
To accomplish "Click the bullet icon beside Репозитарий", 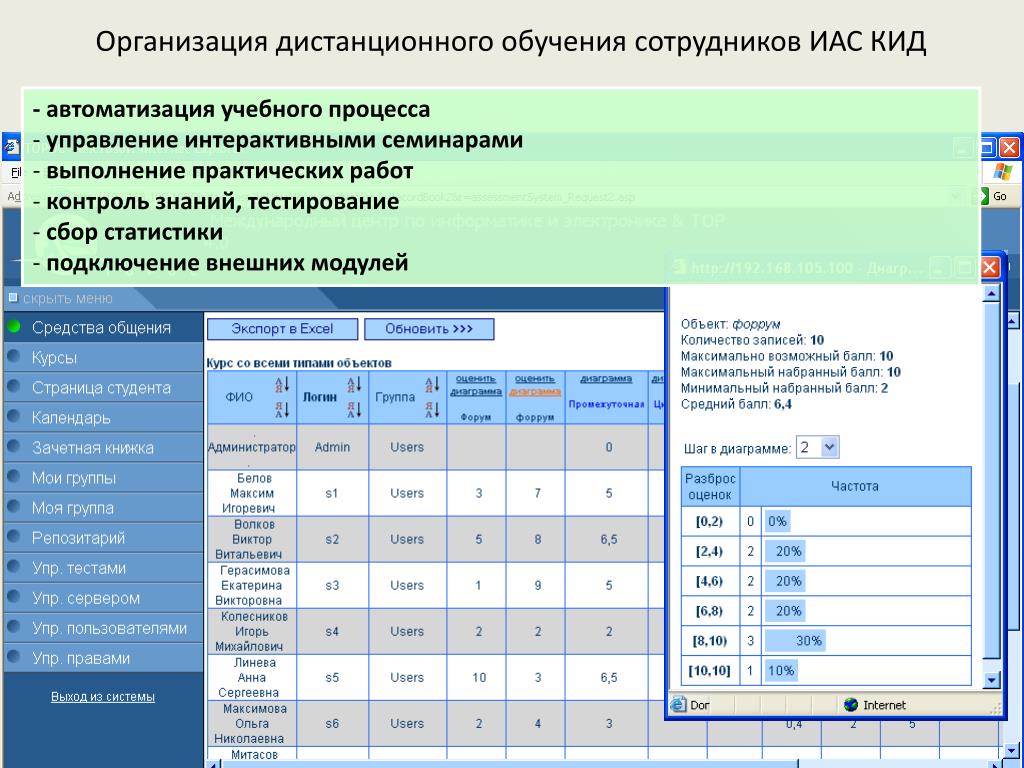I will click(14, 537).
